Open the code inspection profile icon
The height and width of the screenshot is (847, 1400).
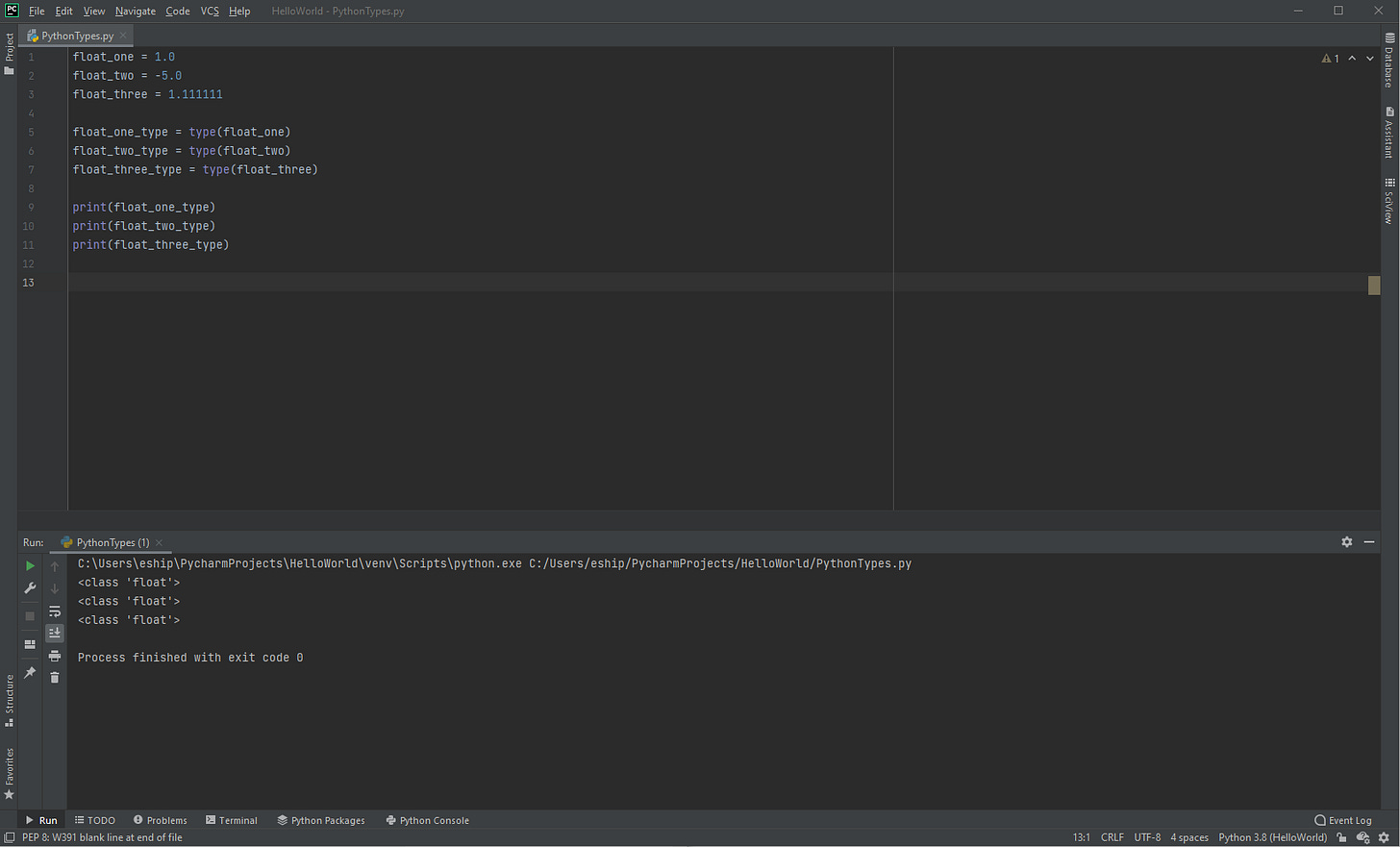[1362, 837]
